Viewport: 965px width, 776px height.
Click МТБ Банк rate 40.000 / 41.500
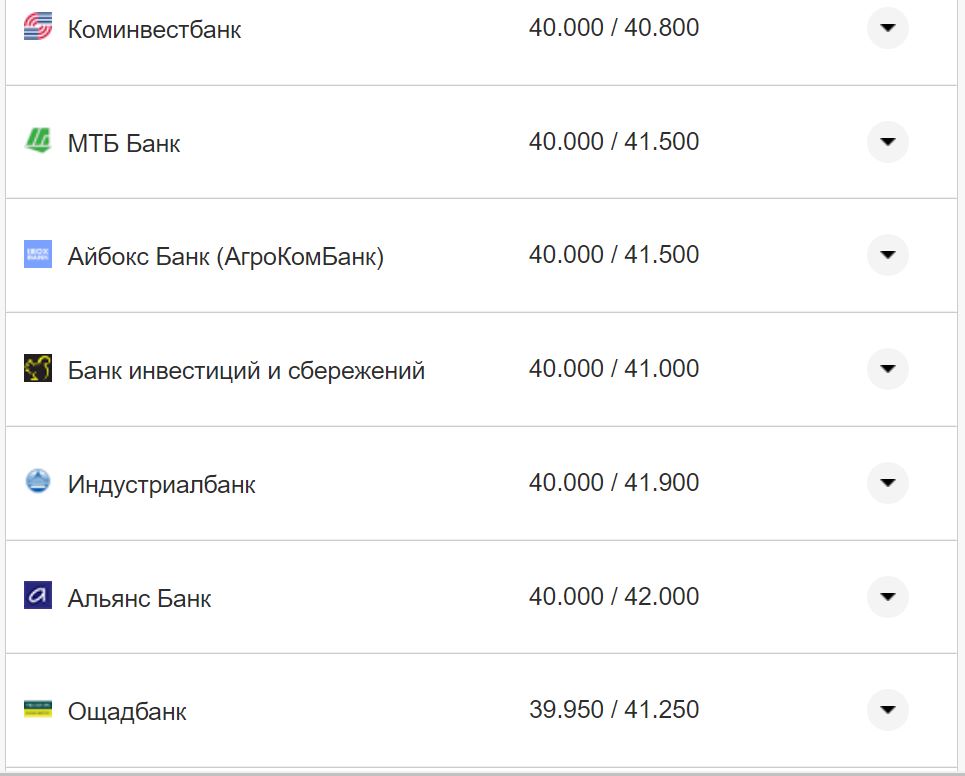[613, 142]
